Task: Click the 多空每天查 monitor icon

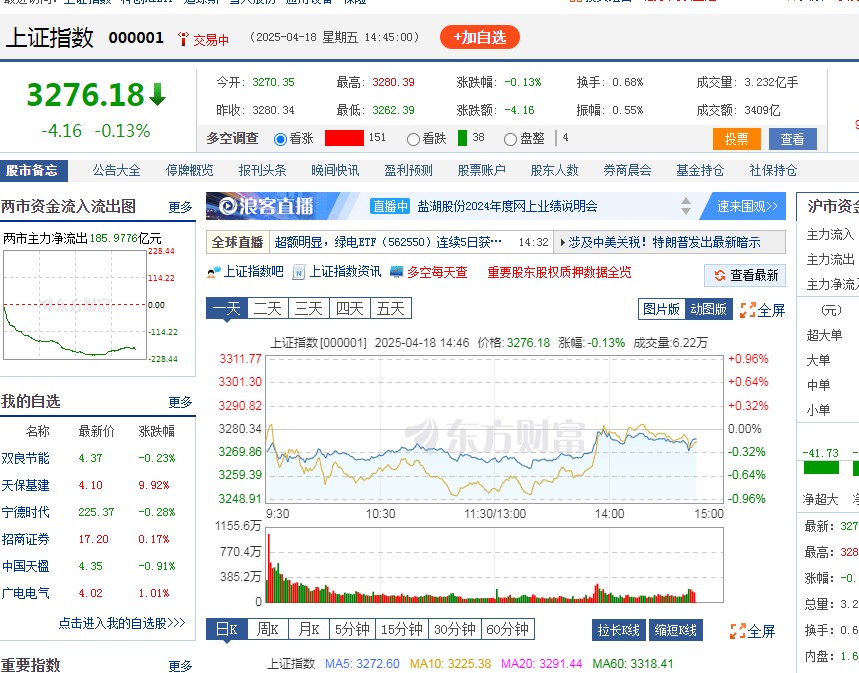Action: (397, 272)
